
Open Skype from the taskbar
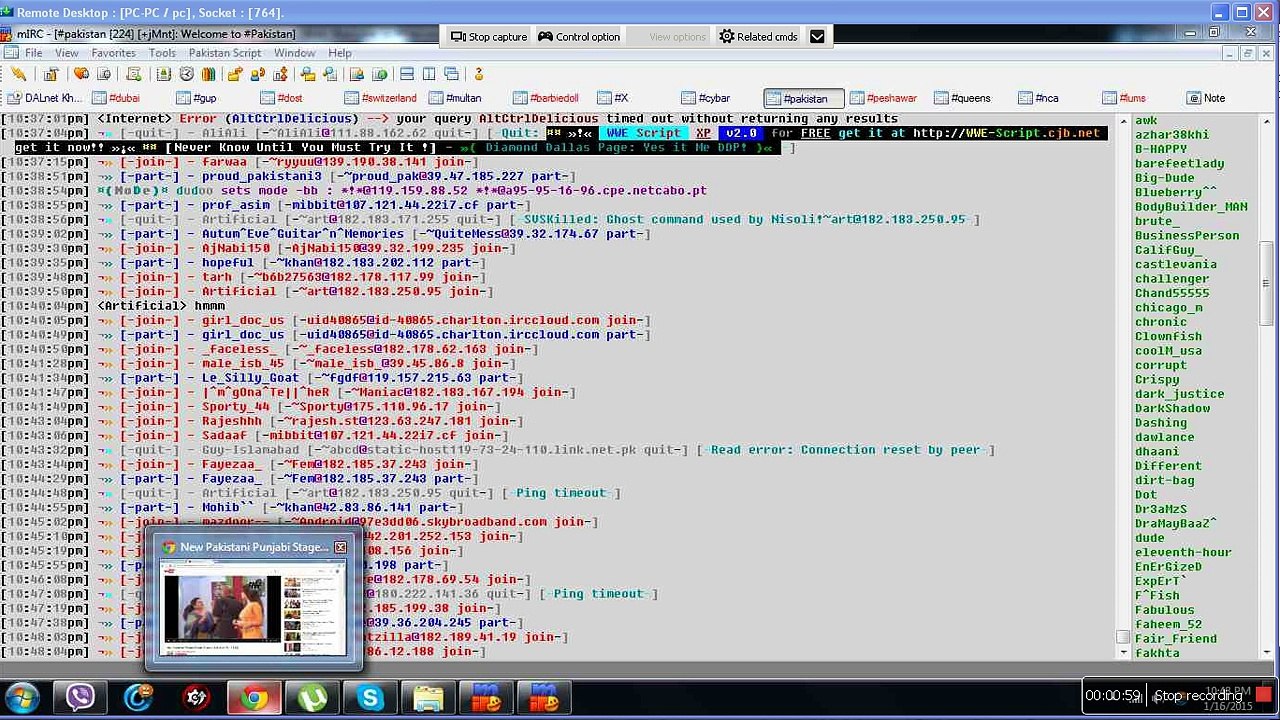(x=370, y=697)
